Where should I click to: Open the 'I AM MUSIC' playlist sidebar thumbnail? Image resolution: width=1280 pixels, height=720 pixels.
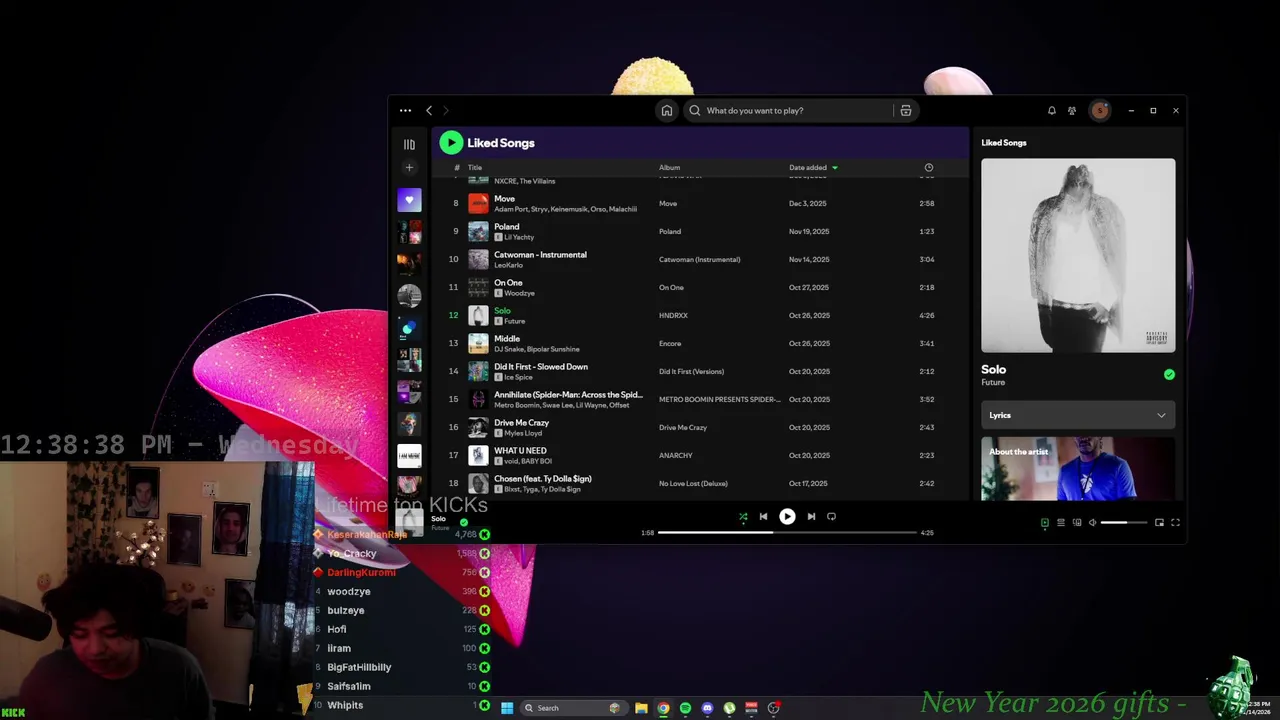coord(409,456)
